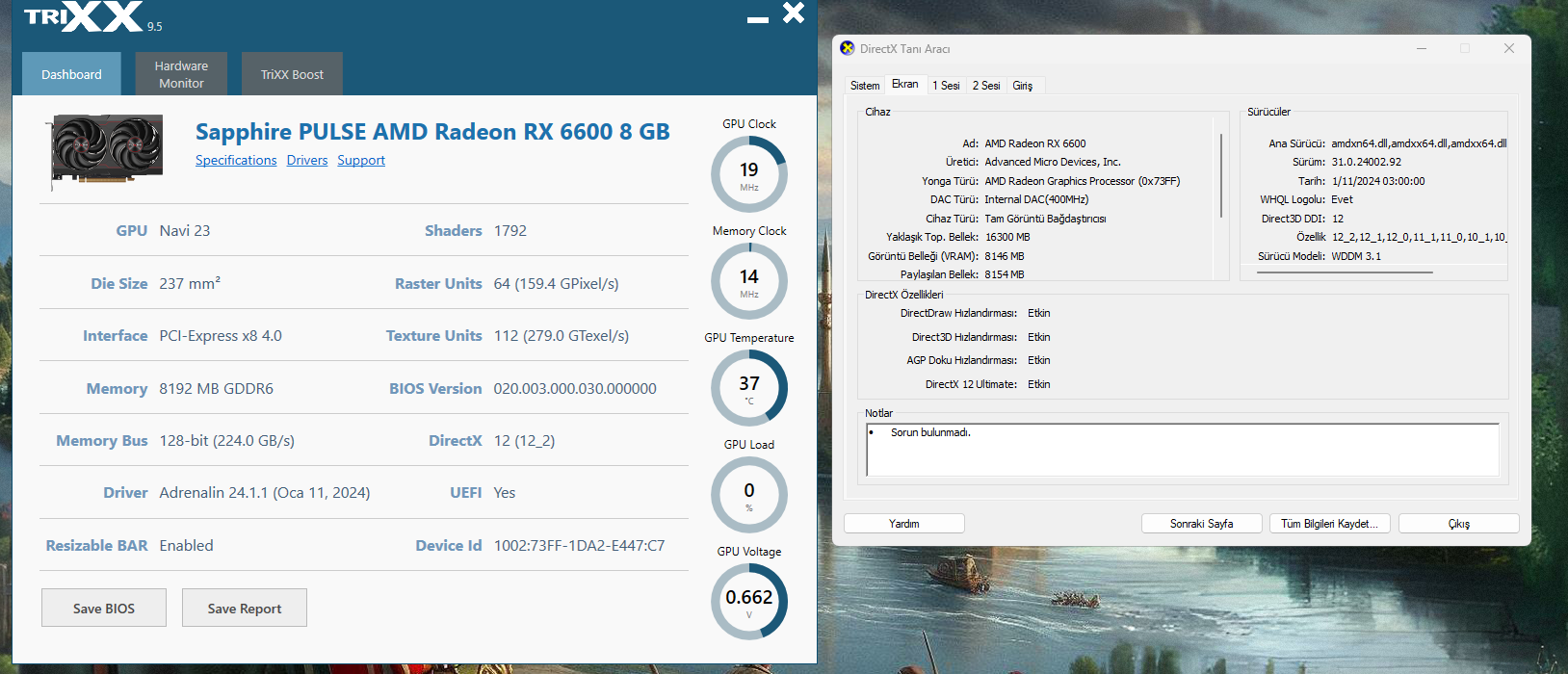Click the Device Id value 1002:73FF-1DA2-E447:C7
The image size is (1568, 674).
point(579,545)
